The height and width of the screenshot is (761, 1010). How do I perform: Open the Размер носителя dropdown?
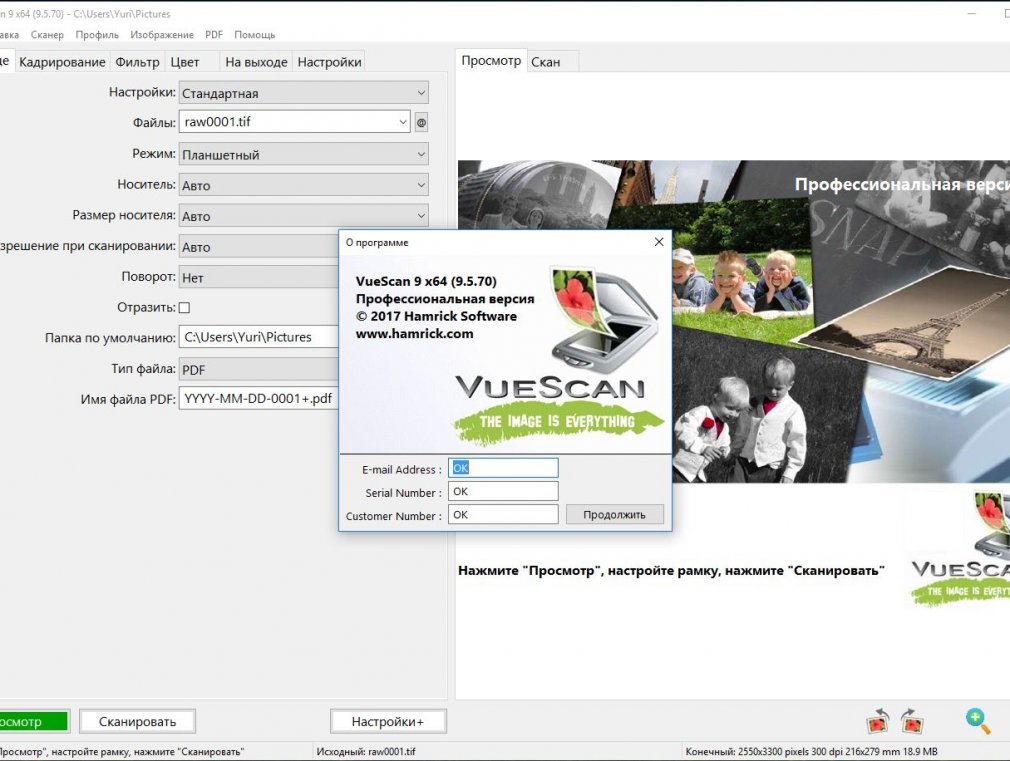click(x=303, y=216)
